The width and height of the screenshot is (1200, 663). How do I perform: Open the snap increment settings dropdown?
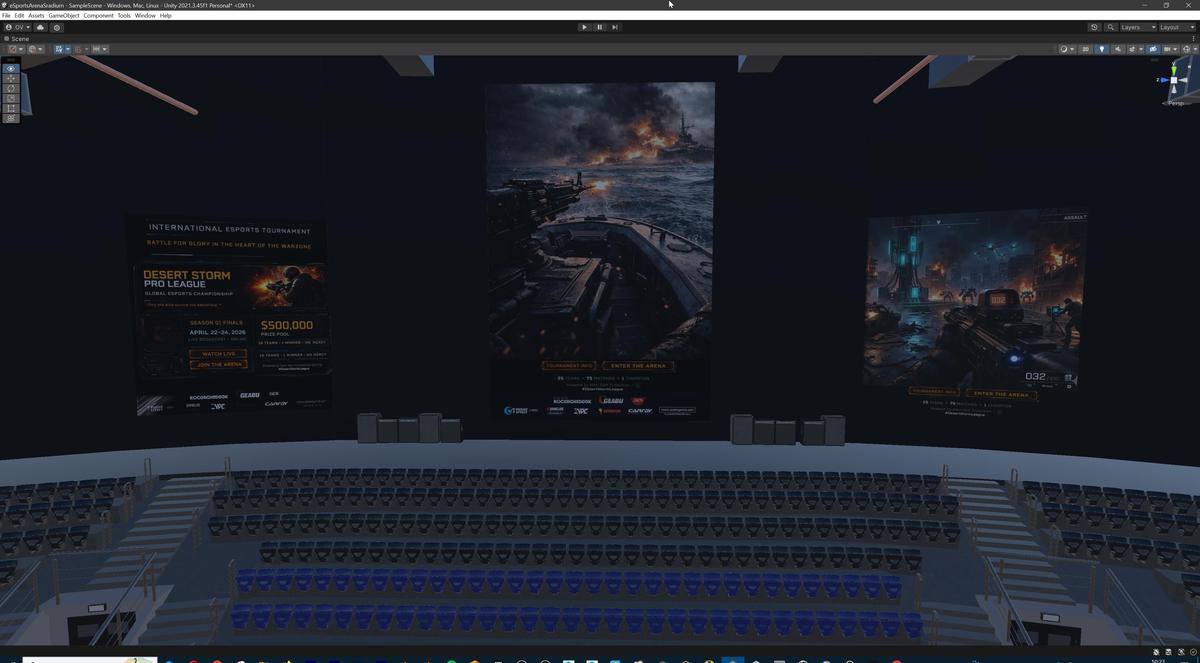[x=100, y=49]
